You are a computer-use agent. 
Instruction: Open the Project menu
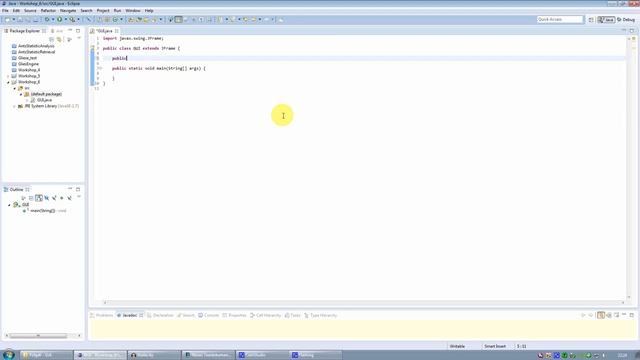pos(103,11)
